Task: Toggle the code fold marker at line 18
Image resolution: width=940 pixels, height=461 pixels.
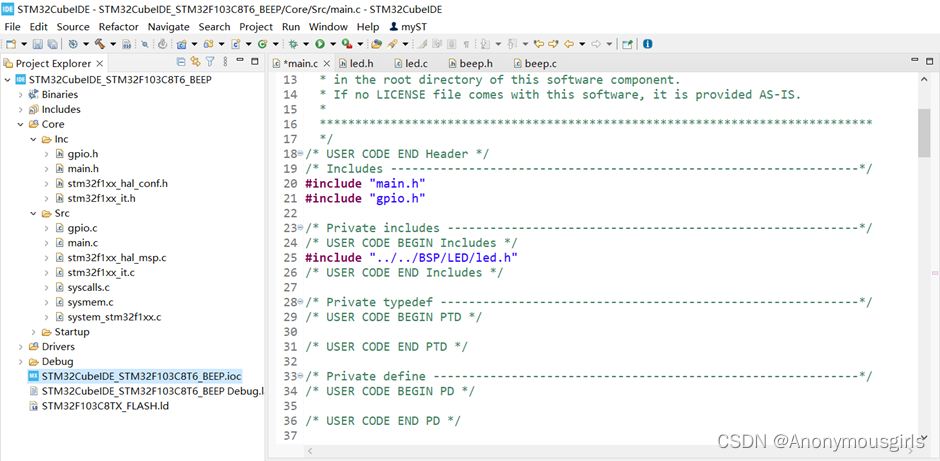Action: coord(300,154)
